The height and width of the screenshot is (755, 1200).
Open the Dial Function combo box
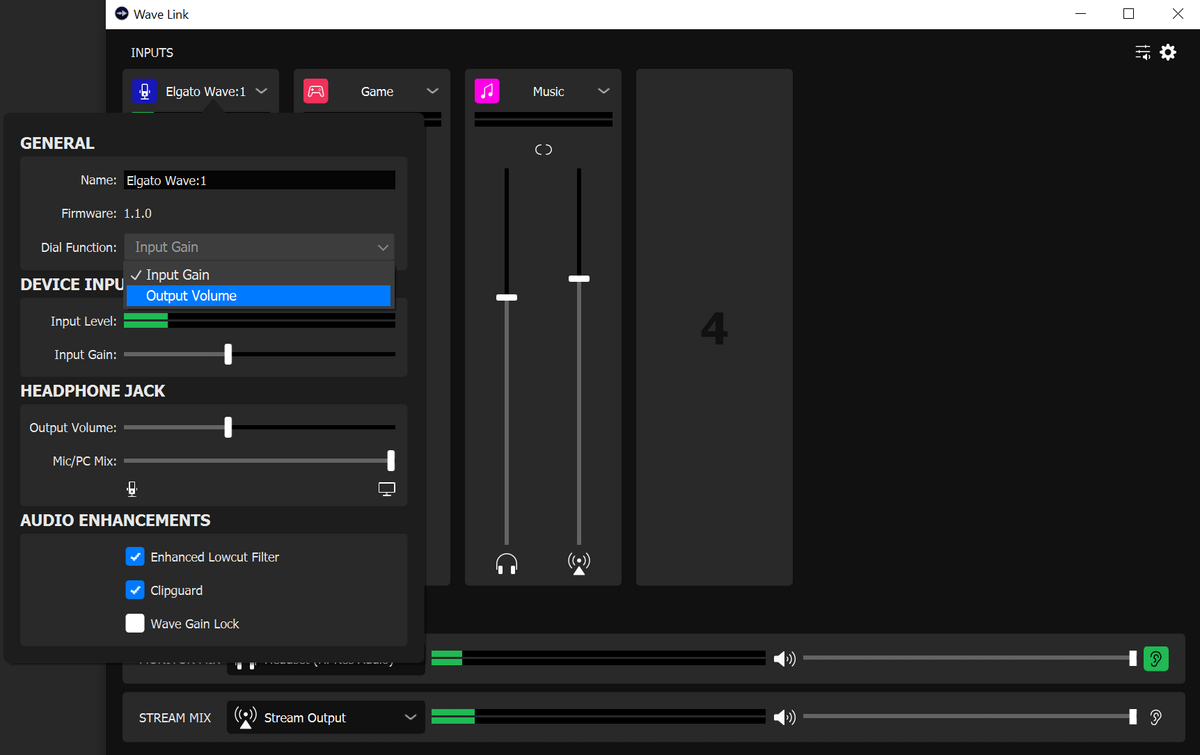click(x=259, y=247)
